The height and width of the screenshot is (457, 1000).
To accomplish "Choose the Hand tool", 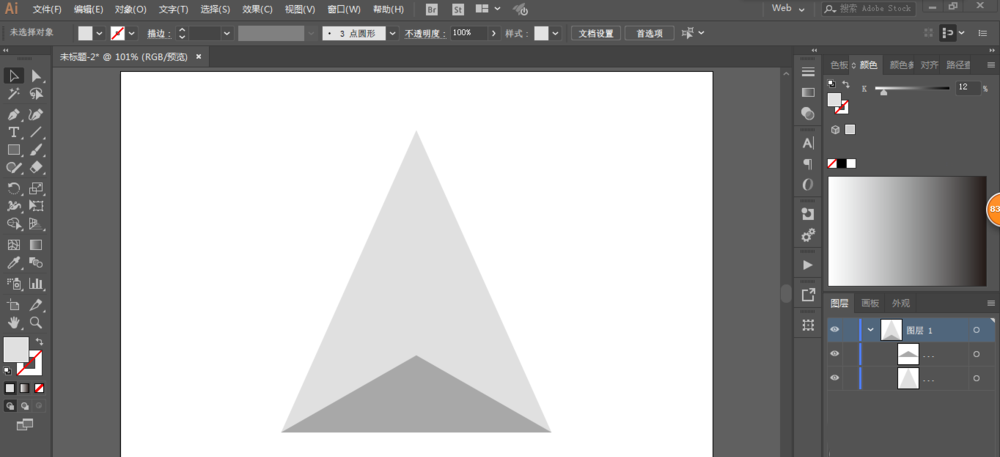I will pyautogui.click(x=14, y=323).
